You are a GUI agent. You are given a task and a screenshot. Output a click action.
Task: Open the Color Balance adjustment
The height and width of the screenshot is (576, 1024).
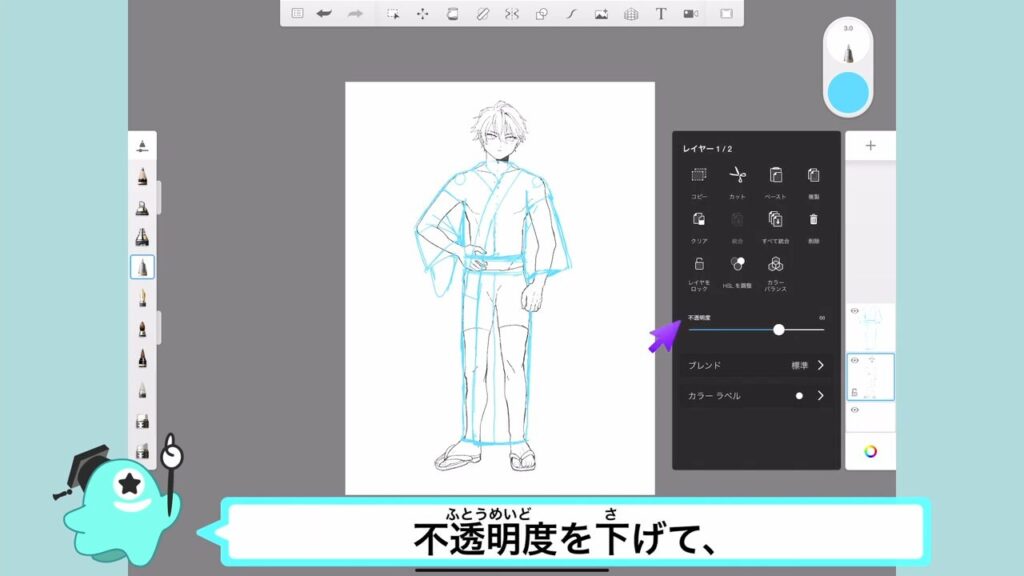(775, 265)
